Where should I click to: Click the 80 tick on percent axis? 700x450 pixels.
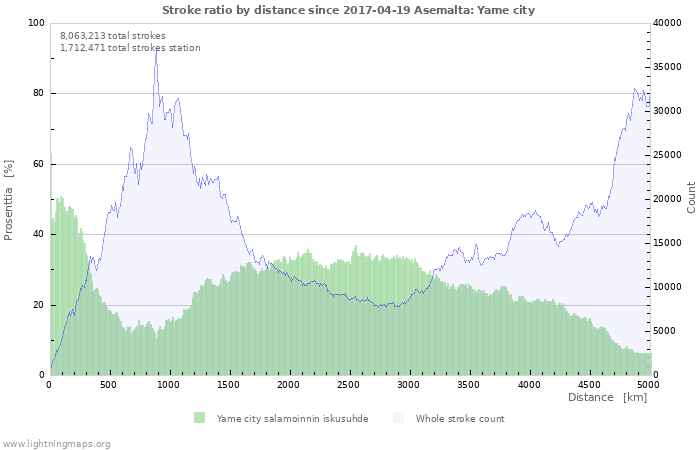37,94
